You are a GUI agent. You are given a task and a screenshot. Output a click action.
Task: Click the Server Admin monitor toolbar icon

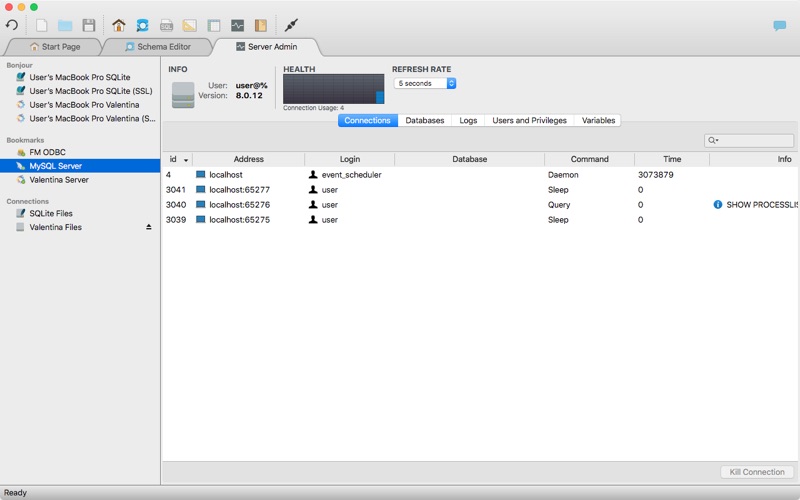pyautogui.click(x=237, y=25)
